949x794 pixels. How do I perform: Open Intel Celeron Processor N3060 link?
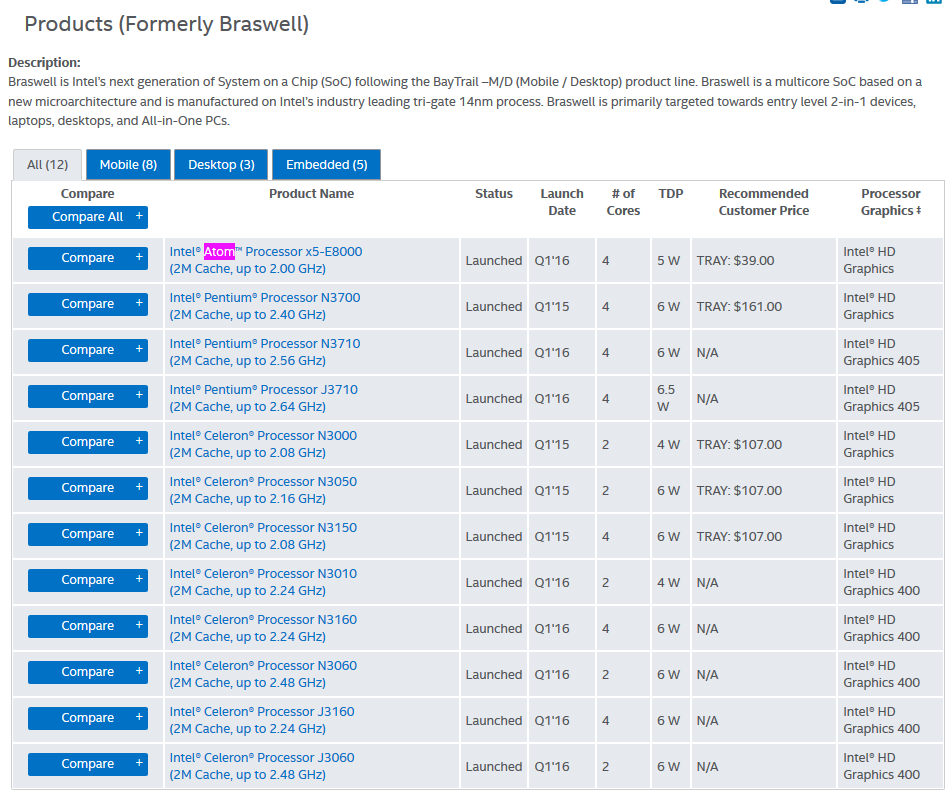pyautogui.click(x=263, y=674)
